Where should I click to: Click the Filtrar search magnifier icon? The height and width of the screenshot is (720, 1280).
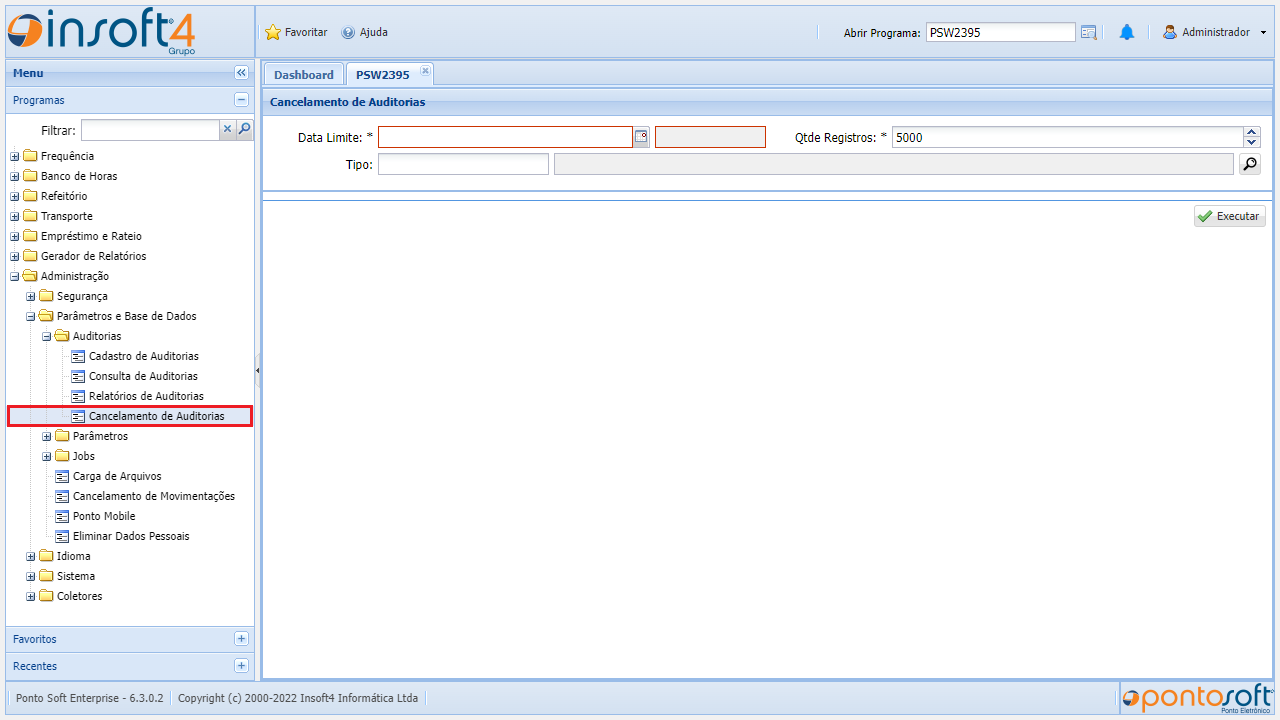pos(244,129)
